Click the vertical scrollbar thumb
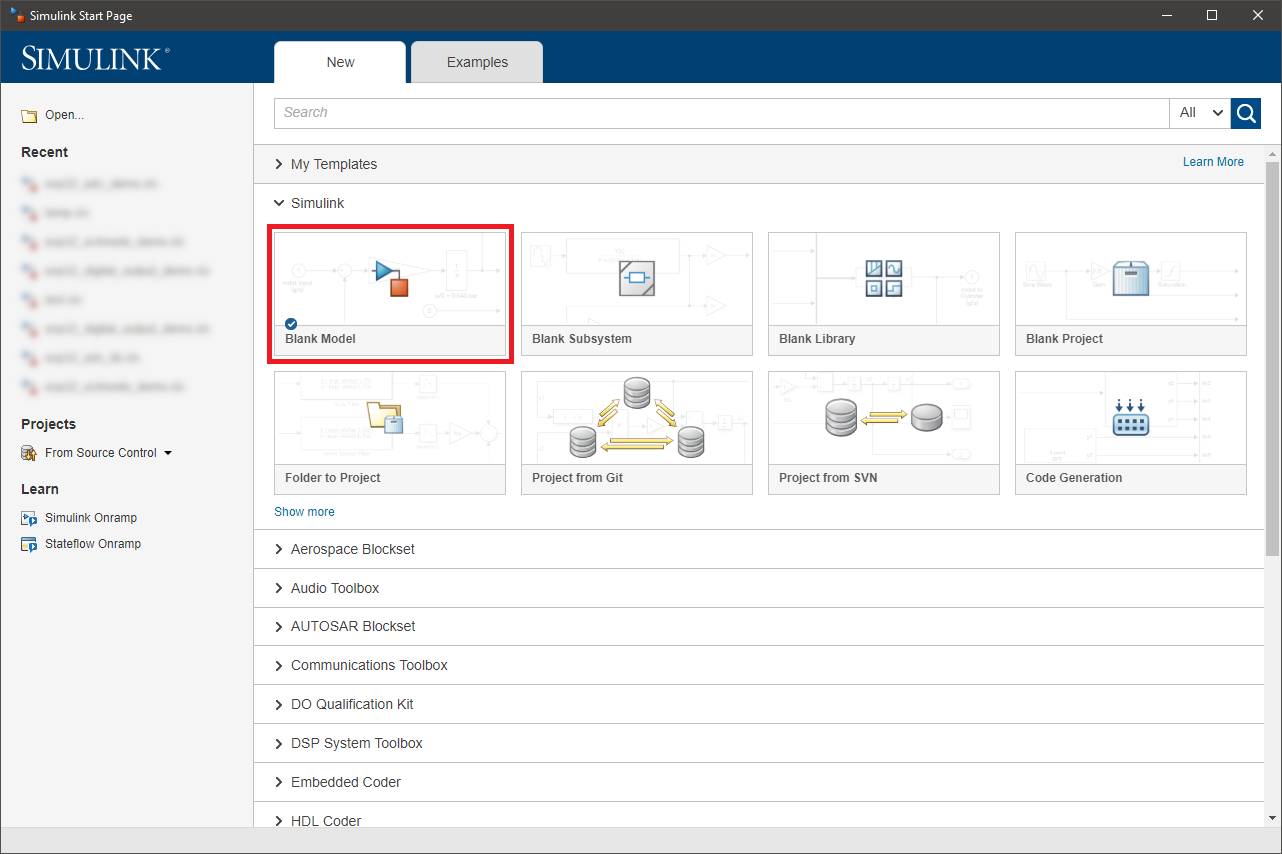Viewport: 1282px width, 854px height. click(x=1273, y=358)
